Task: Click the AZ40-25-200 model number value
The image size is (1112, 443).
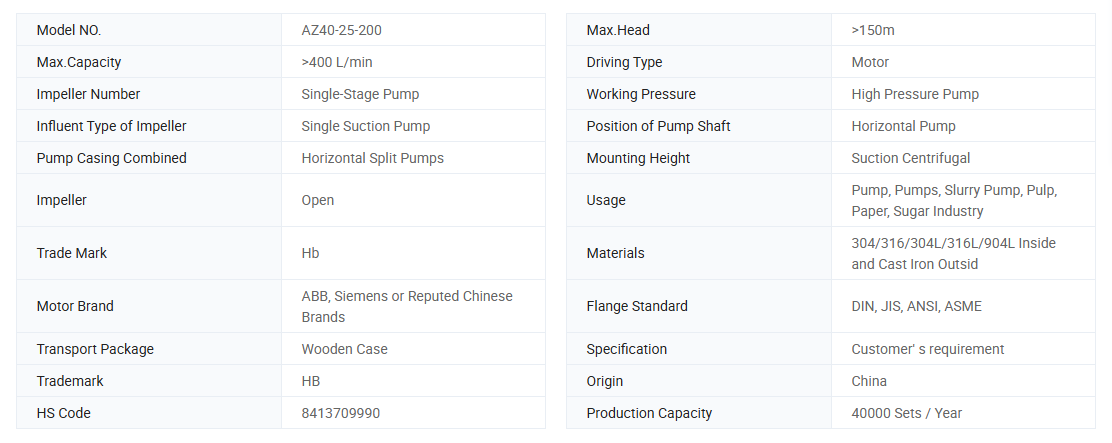Action: pyautogui.click(x=341, y=30)
